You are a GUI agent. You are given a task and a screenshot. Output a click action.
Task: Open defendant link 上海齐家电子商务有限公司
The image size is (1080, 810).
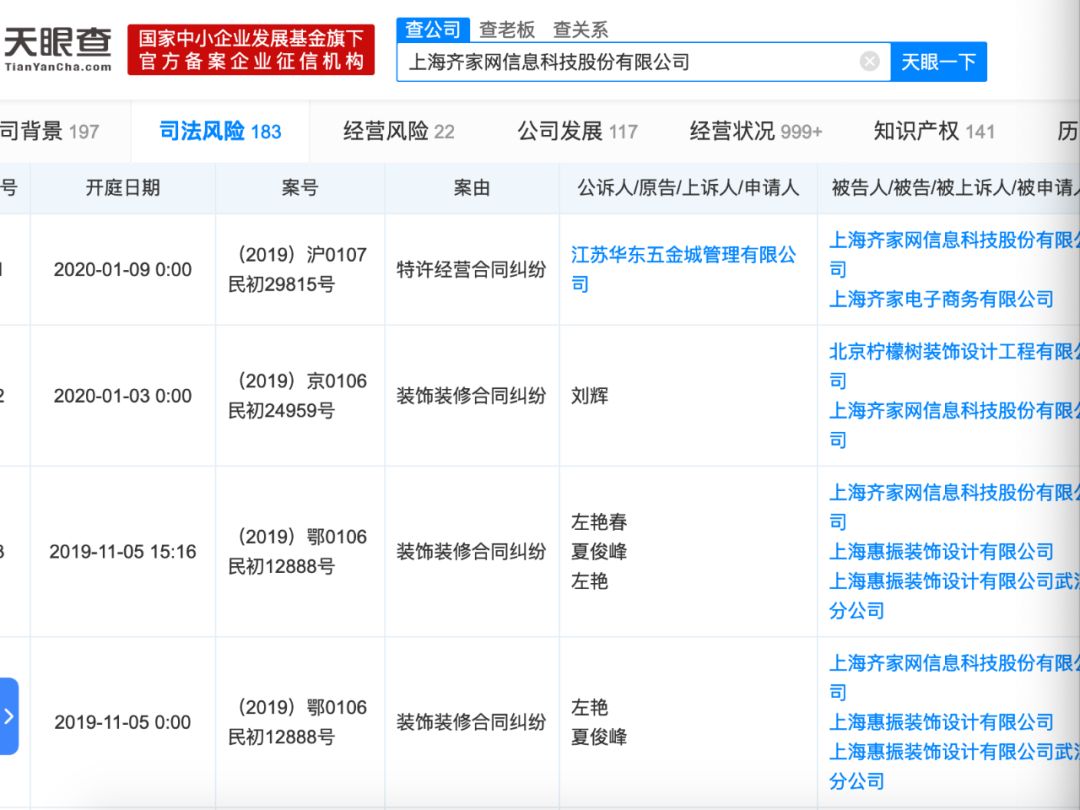941,299
